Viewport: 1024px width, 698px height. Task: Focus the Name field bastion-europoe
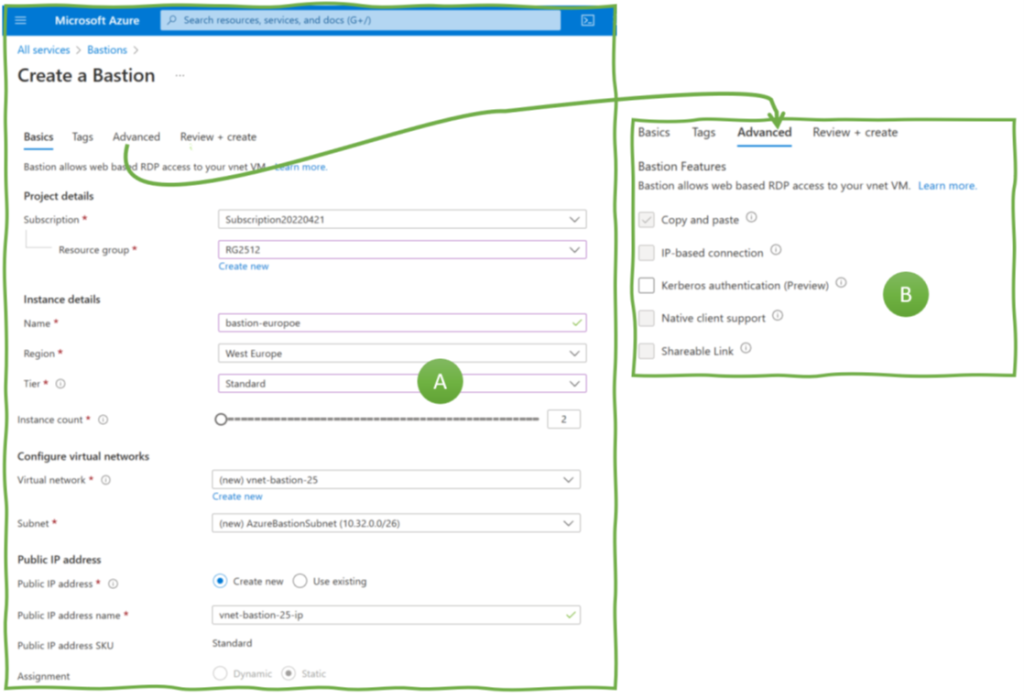[x=402, y=323]
